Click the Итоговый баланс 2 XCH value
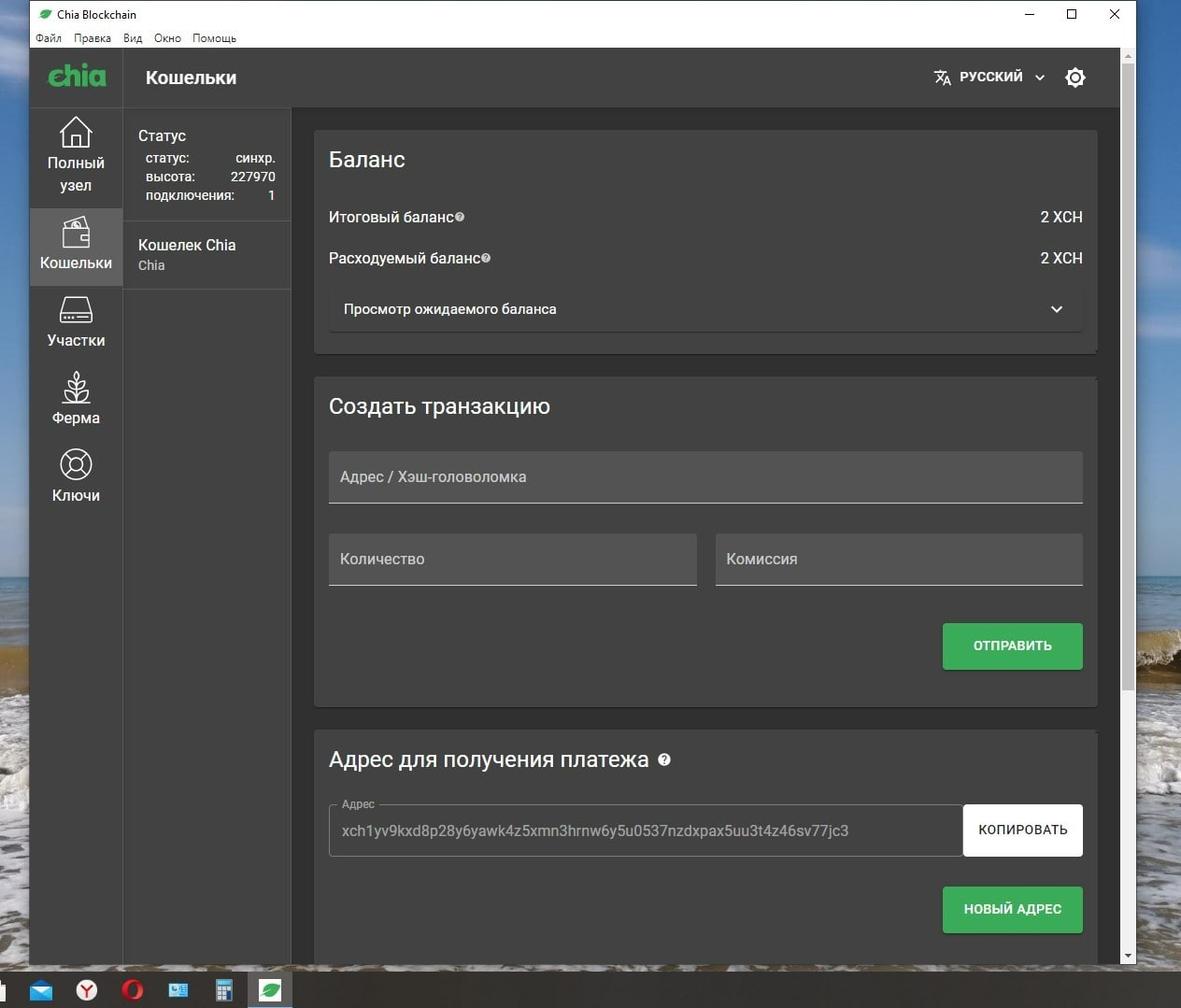The width and height of the screenshot is (1181, 1008). (x=1061, y=217)
